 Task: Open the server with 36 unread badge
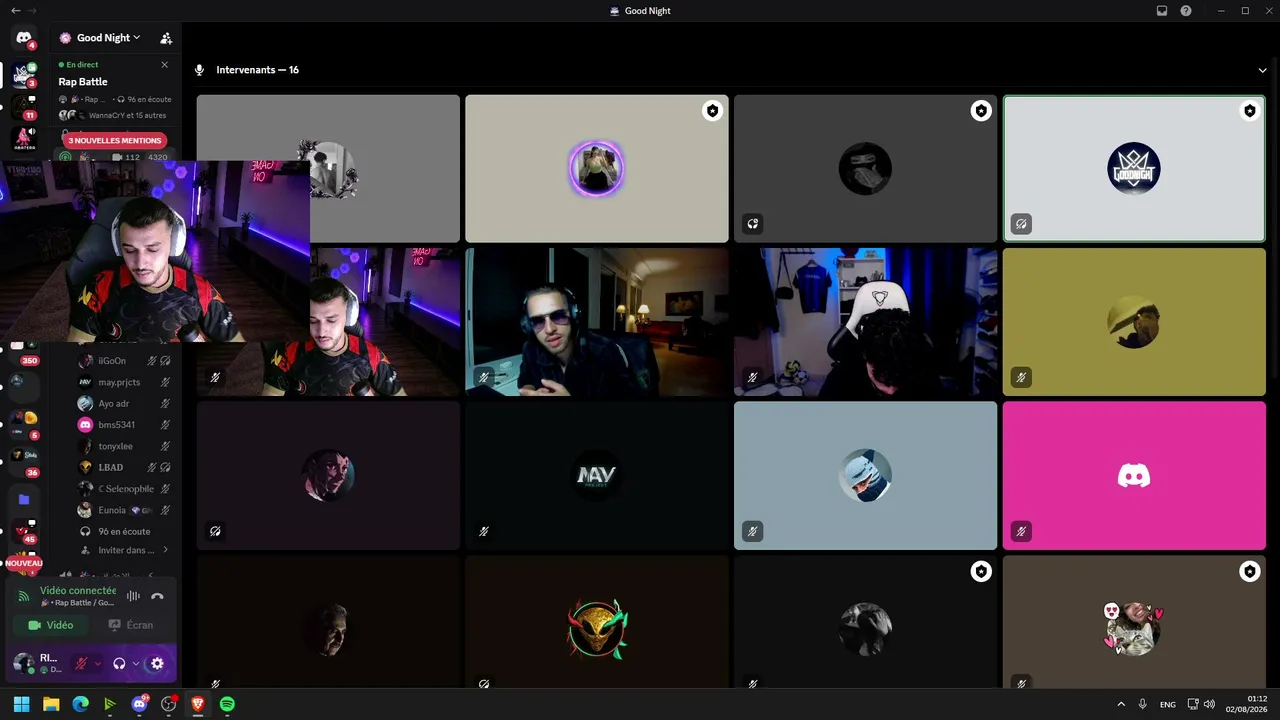23,460
